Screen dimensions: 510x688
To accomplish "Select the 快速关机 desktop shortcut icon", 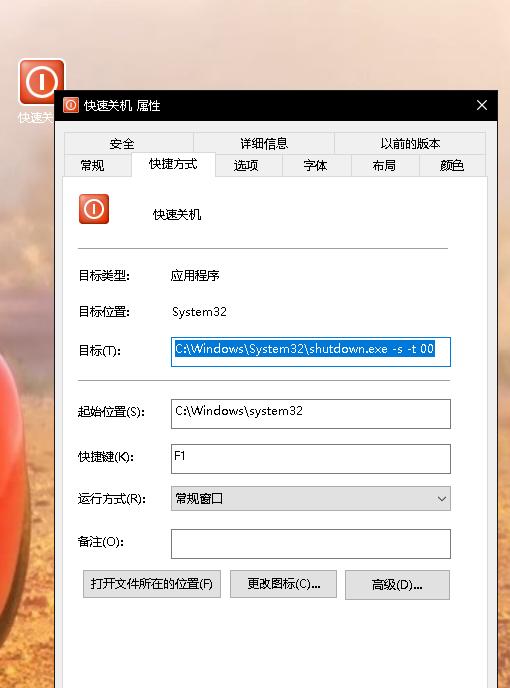I will pos(41,82).
